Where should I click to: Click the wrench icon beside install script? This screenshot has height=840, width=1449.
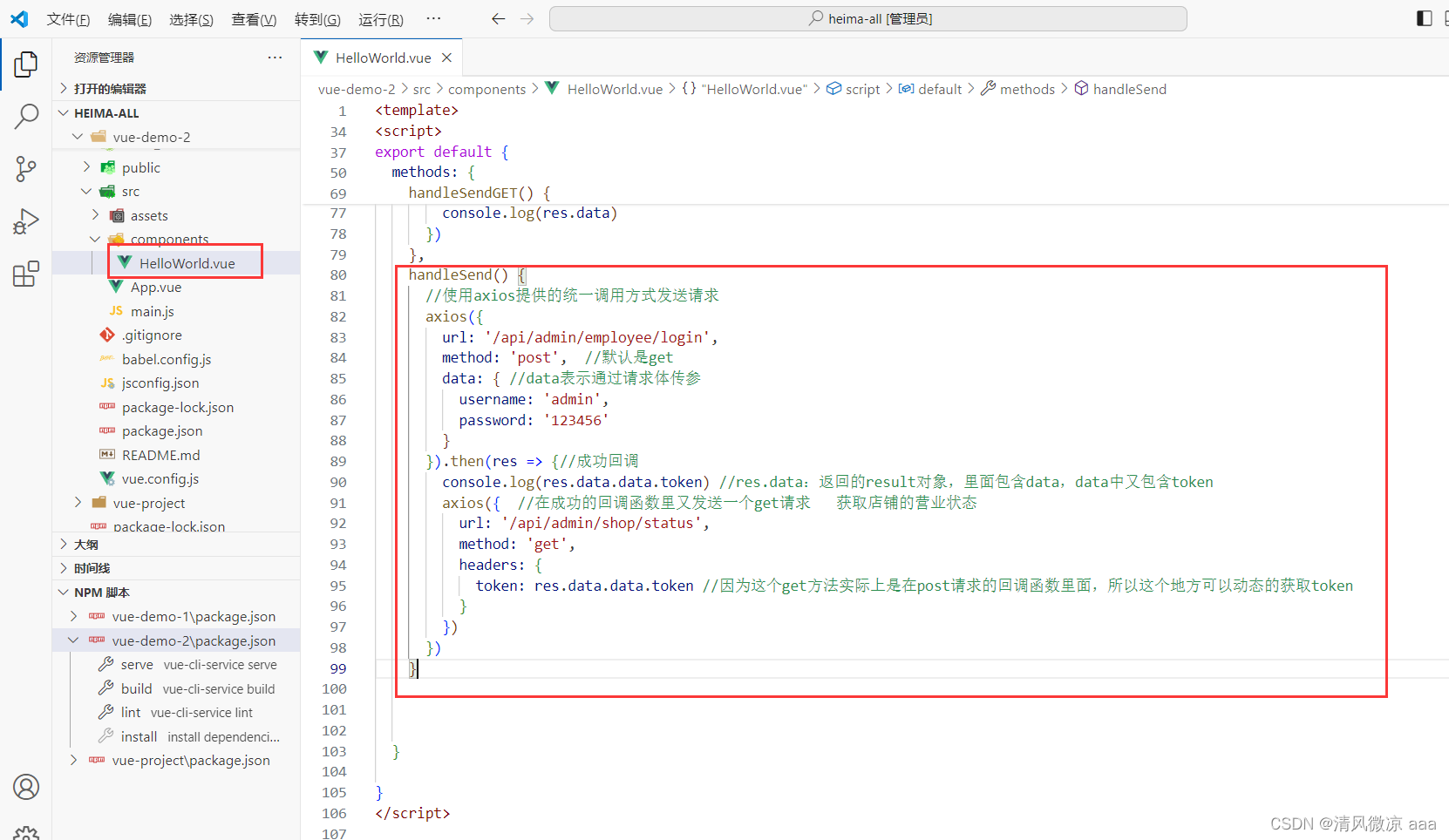pos(106,736)
